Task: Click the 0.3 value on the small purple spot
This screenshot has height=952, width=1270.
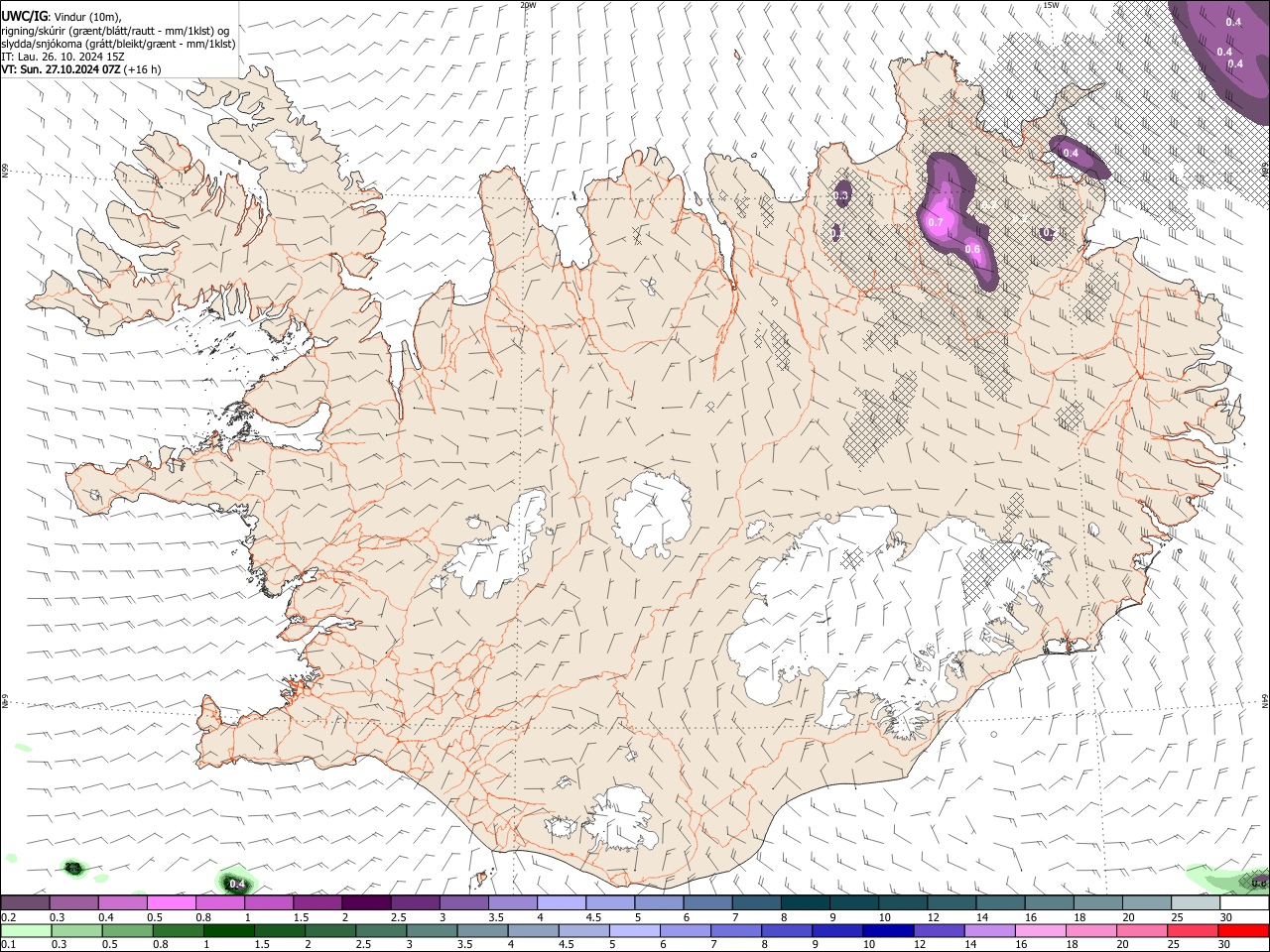Action: (x=840, y=196)
